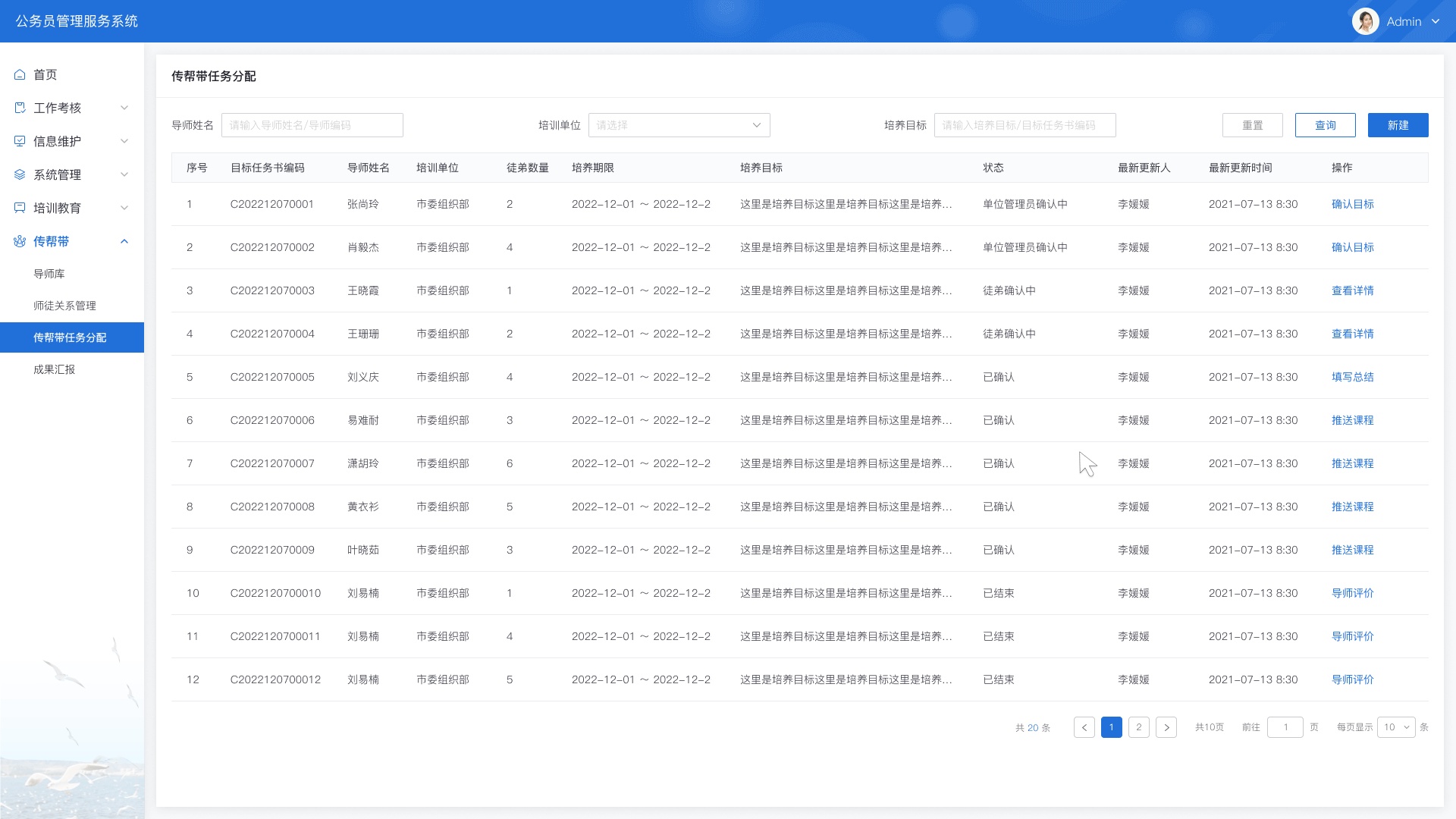Go to previous page arrow
The width and height of the screenshot is (1456, 819).
click(x=1084, y=727)
